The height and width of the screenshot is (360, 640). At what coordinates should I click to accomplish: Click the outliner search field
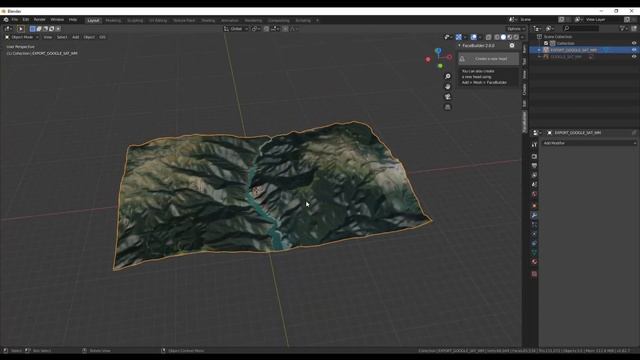point(581,28)
